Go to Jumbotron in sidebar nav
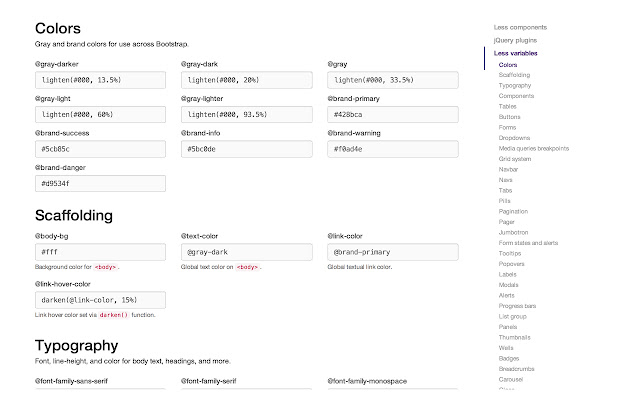The height and width of the screenshot is (400, 640). [513, 232]
